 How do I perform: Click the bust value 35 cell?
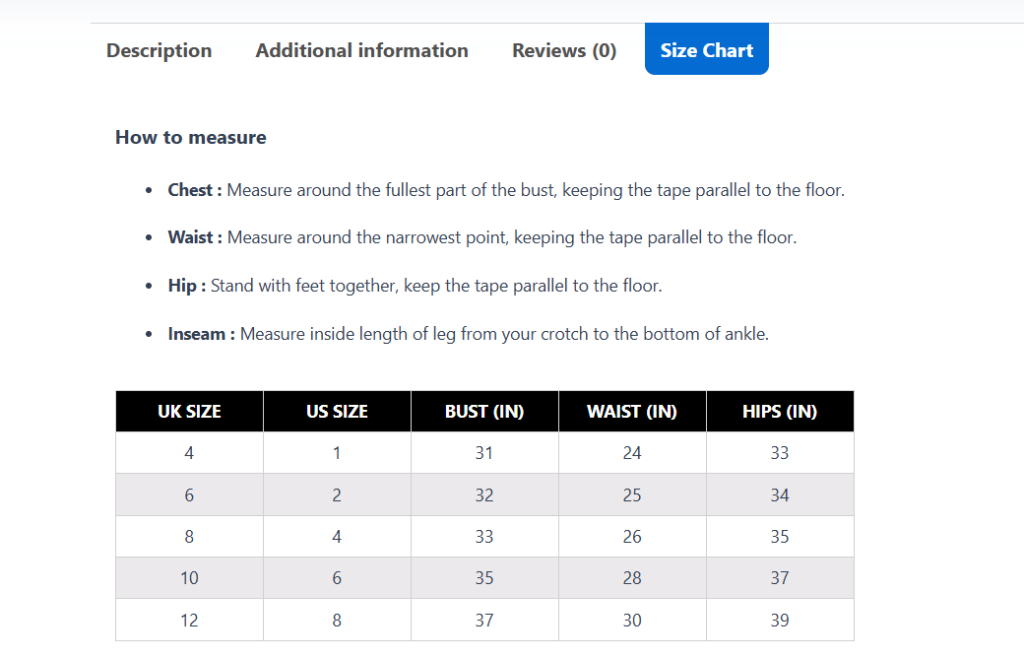484,578
